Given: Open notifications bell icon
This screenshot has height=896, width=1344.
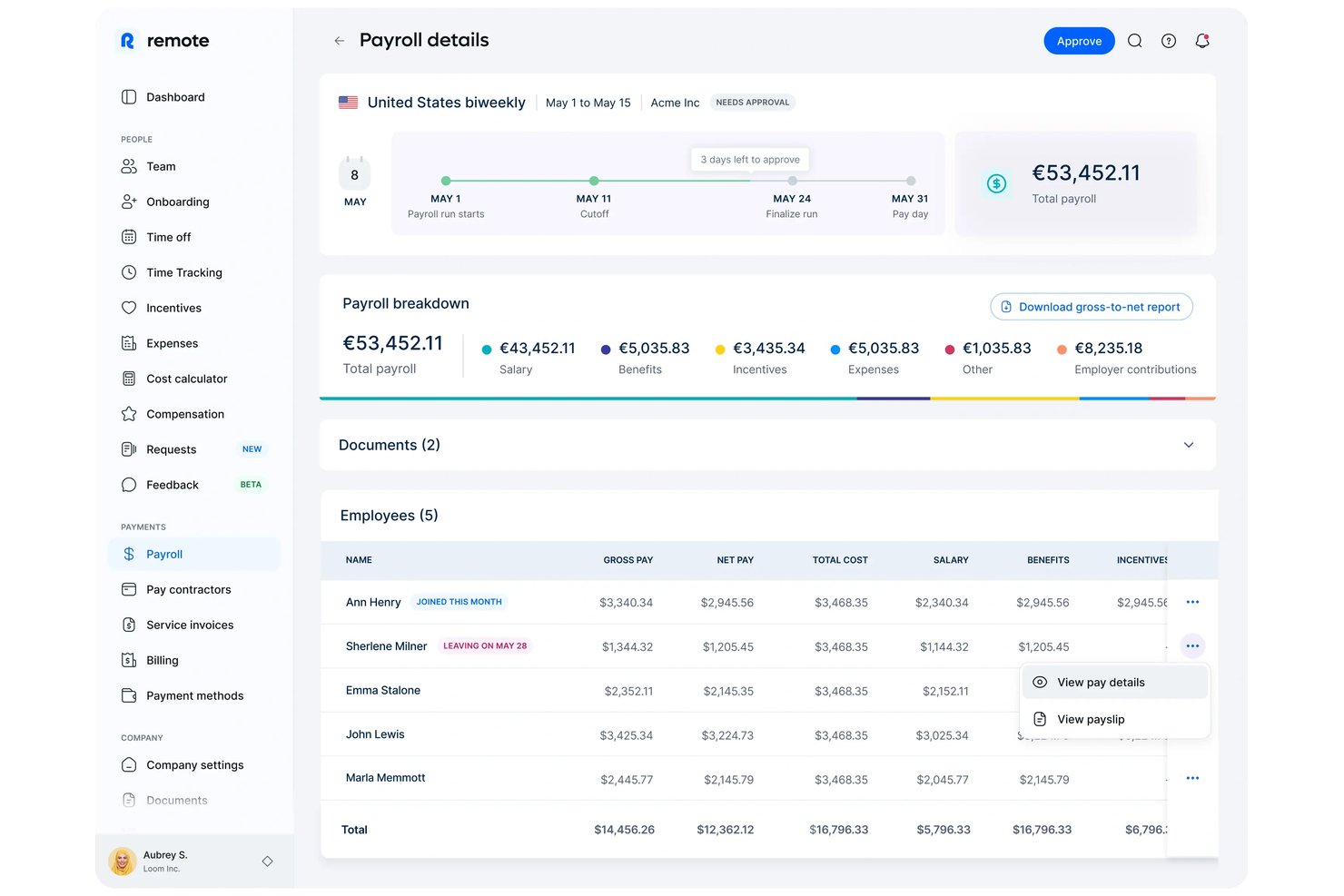Looking at the screenshot, I should [1202, 41].
